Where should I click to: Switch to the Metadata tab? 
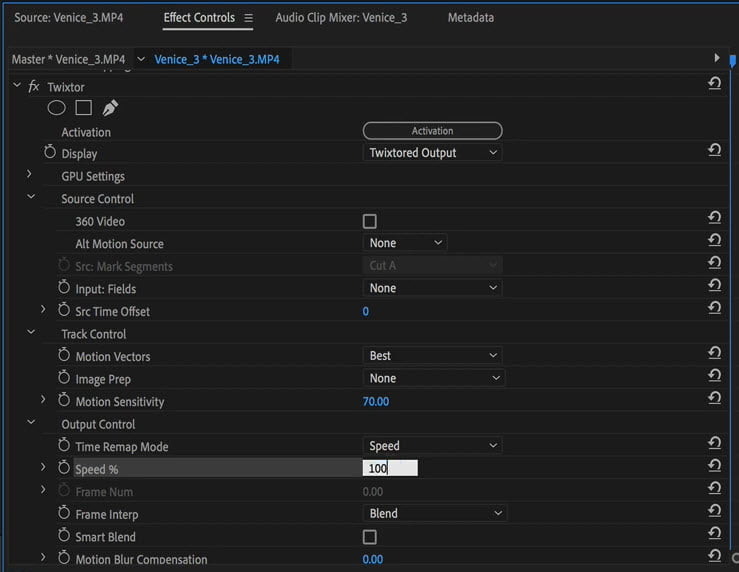471,18
